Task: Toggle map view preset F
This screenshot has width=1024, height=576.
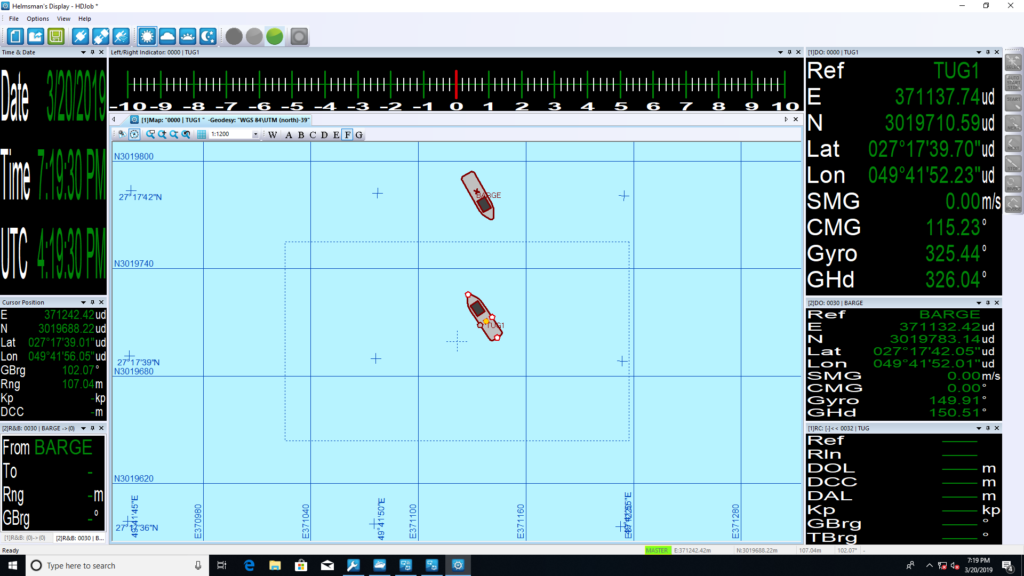Action: [347, 135]
